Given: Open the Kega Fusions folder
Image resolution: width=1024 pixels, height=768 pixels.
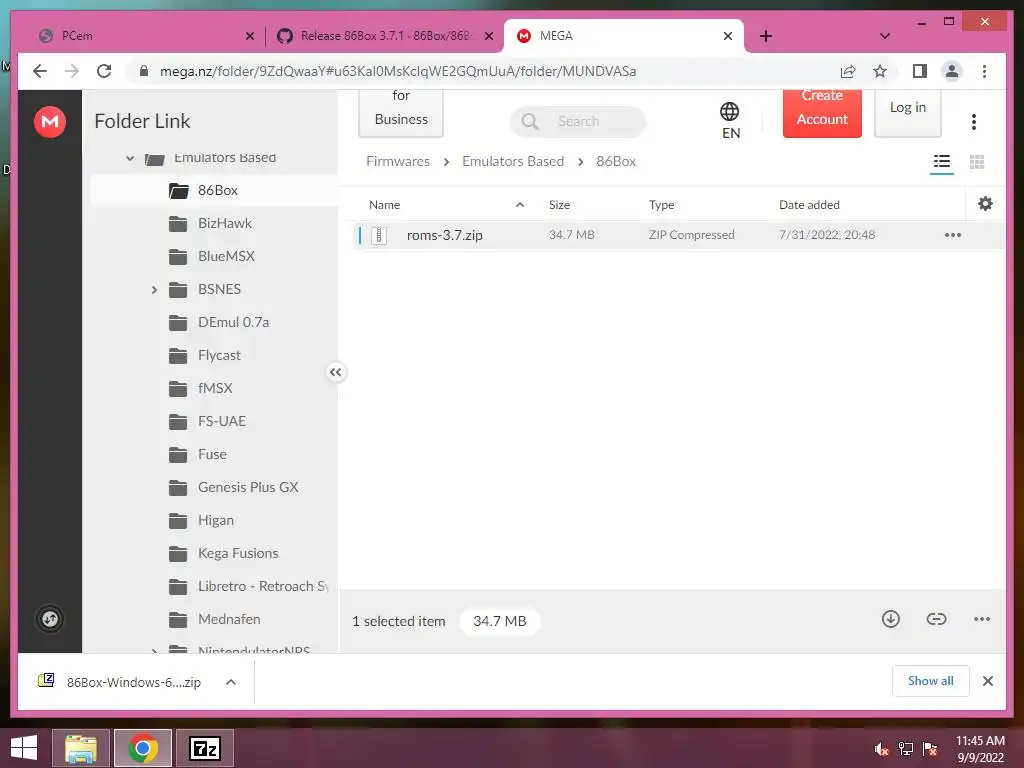Looking at the screenshot, I should click(238, 553).
